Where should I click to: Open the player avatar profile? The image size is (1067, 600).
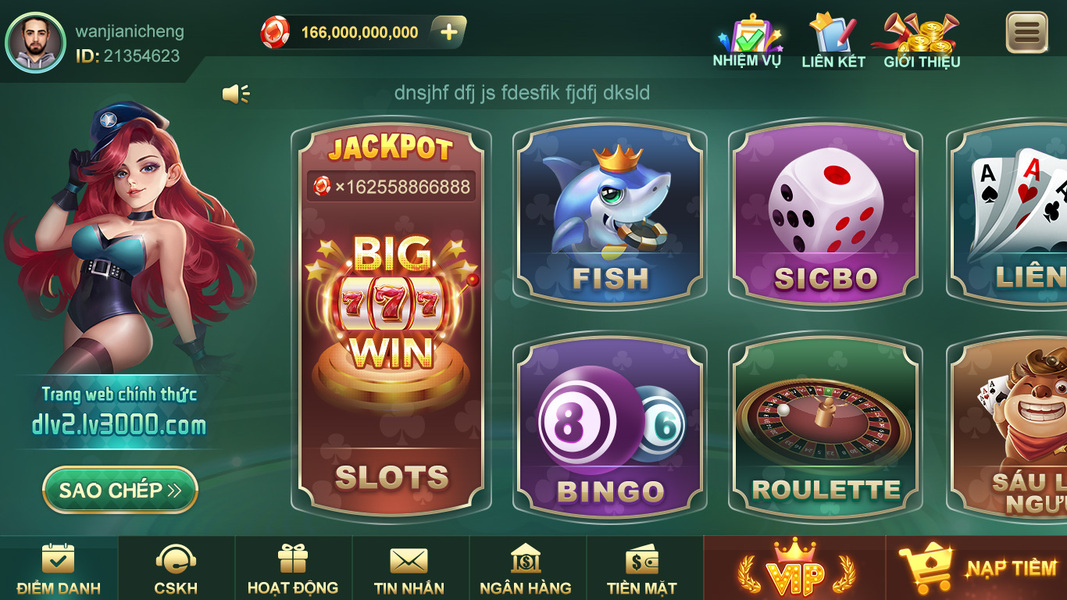click(35, 42)
